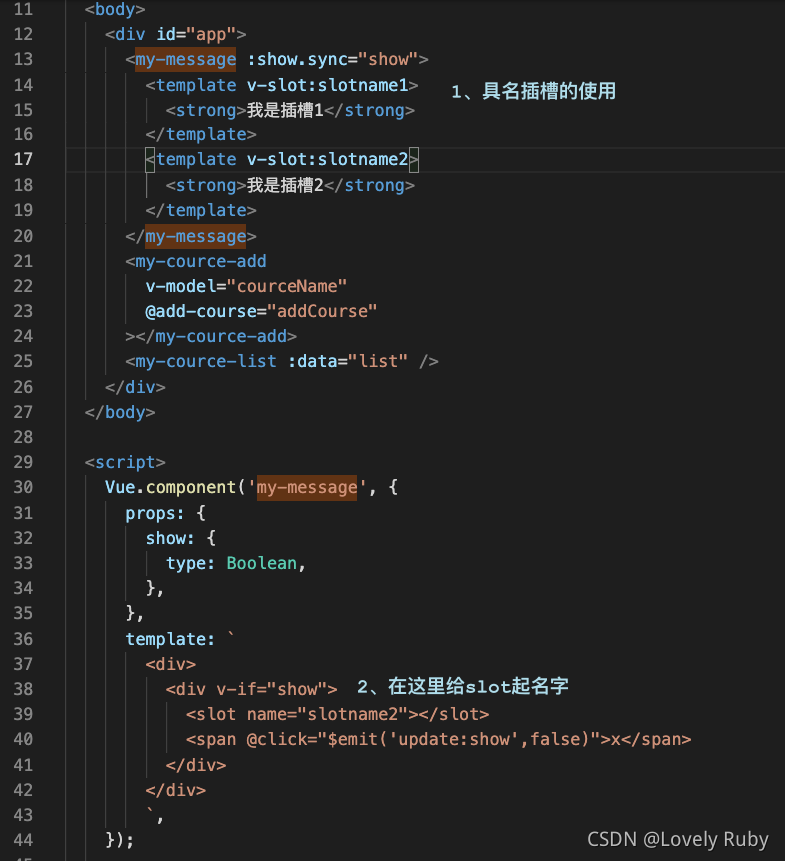Screen dimensions: 785x861
Task: Click @add-course="addCourse" attribute
Action: 261,311
